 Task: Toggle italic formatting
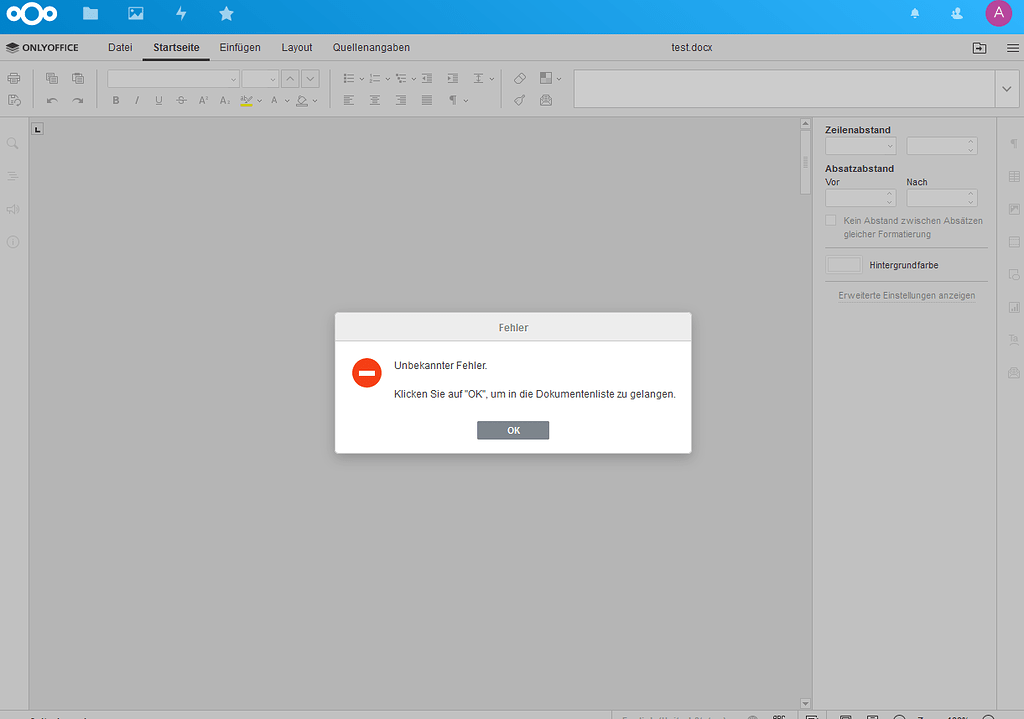click(136, 101)
